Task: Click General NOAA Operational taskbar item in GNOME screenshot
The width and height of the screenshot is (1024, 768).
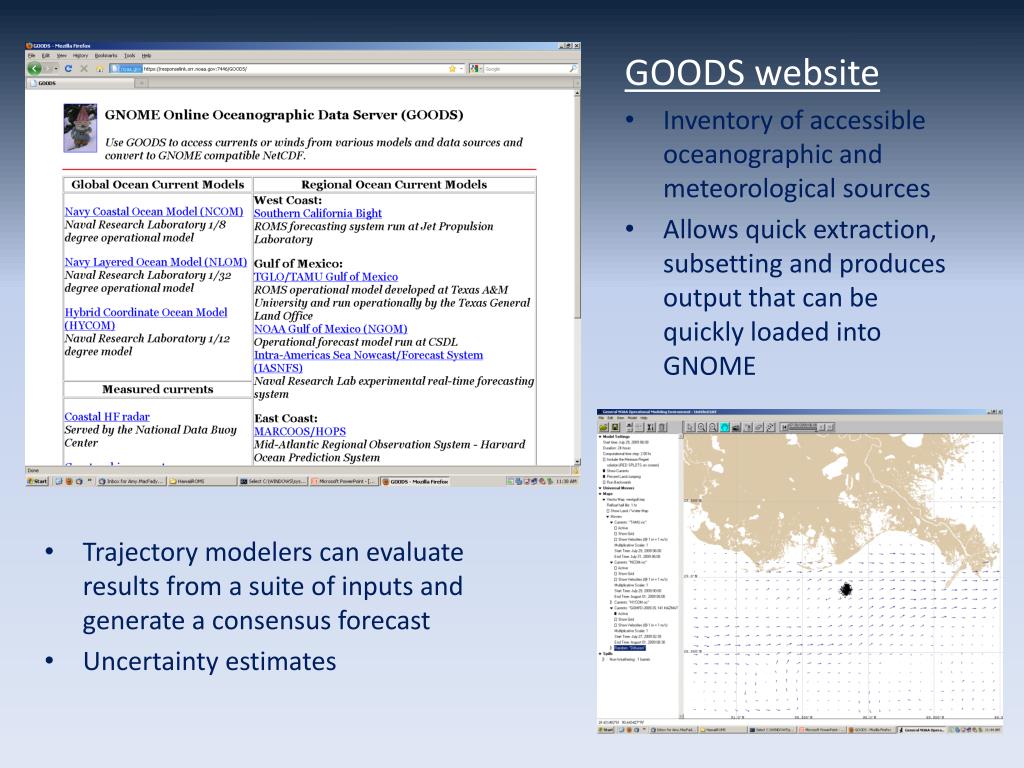Action: click(921, 730)
